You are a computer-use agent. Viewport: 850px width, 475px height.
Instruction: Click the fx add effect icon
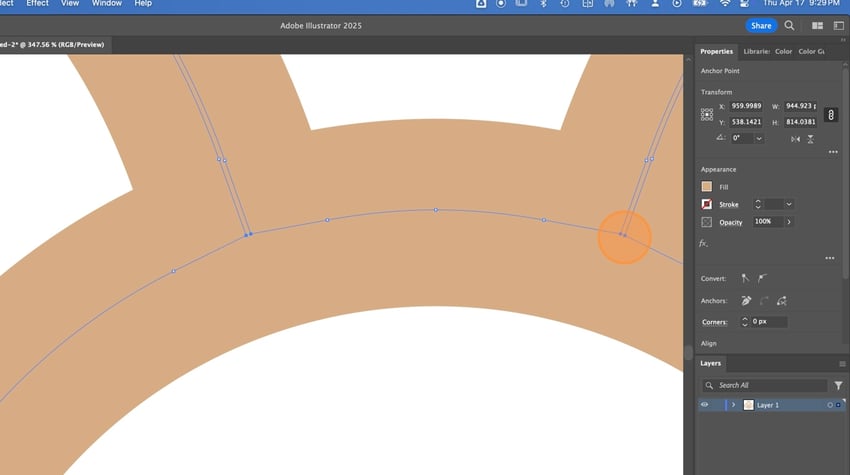tap(703, 243)
